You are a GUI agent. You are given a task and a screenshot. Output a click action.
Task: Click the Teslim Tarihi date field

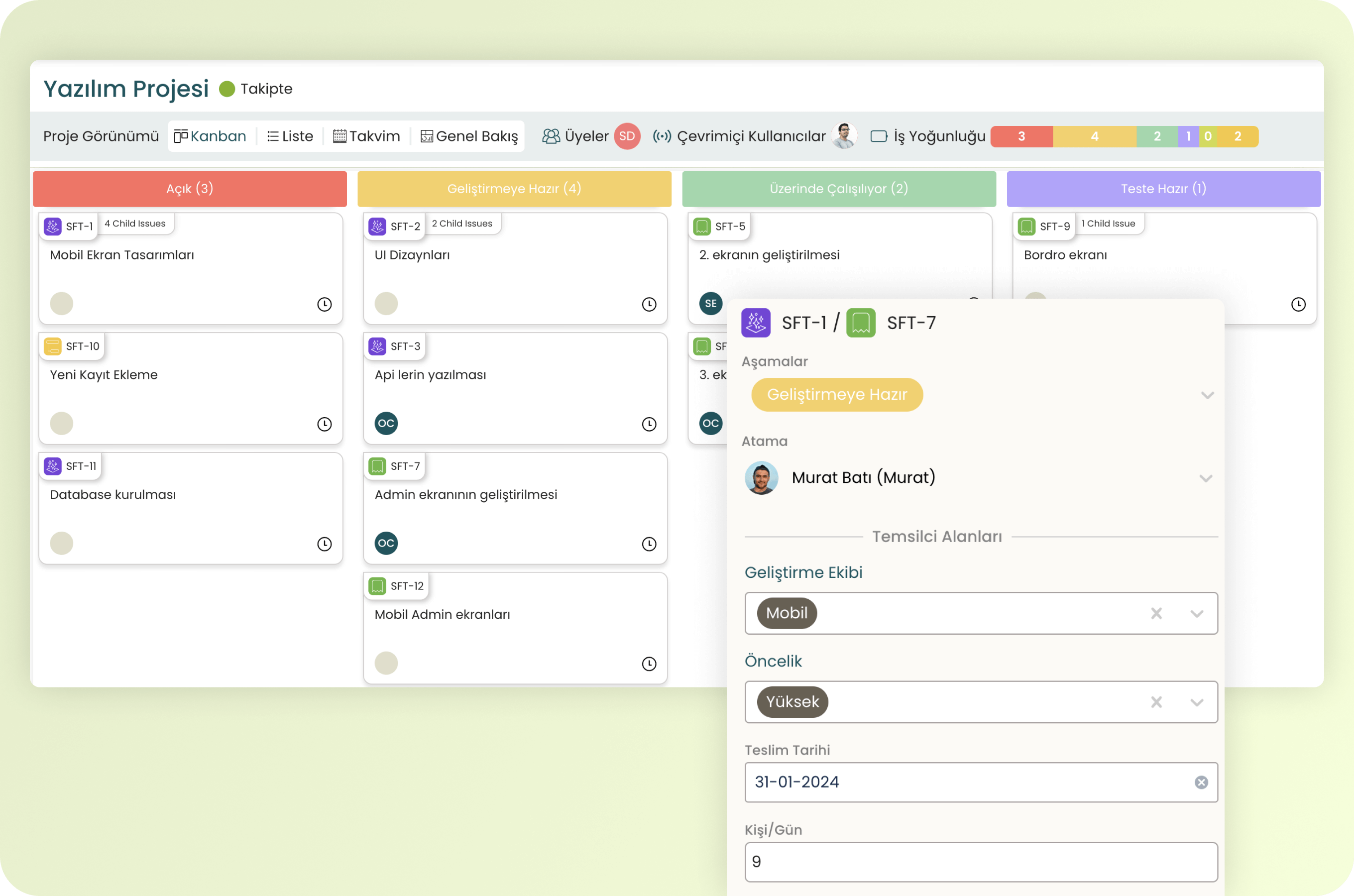click(982, 783)
